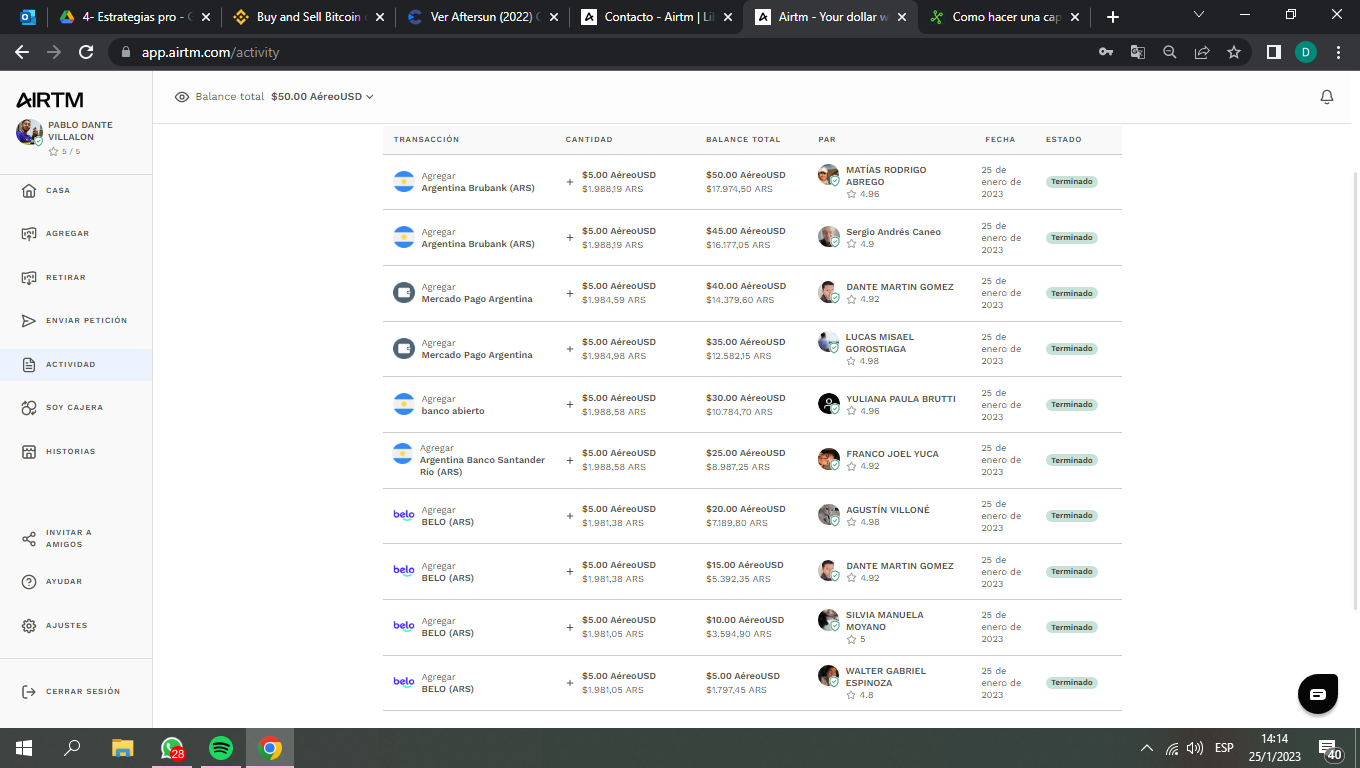Click Silvia Manuela Moyano peer name
Viewport: 1360px width, 768px height.
click(x=885, y=621)
